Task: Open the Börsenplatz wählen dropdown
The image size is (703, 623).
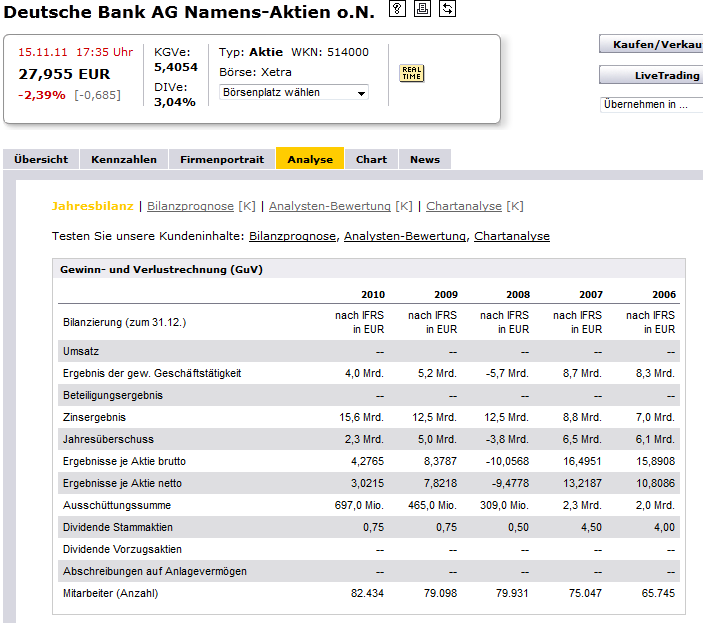Action: click(x=293, y=92)
